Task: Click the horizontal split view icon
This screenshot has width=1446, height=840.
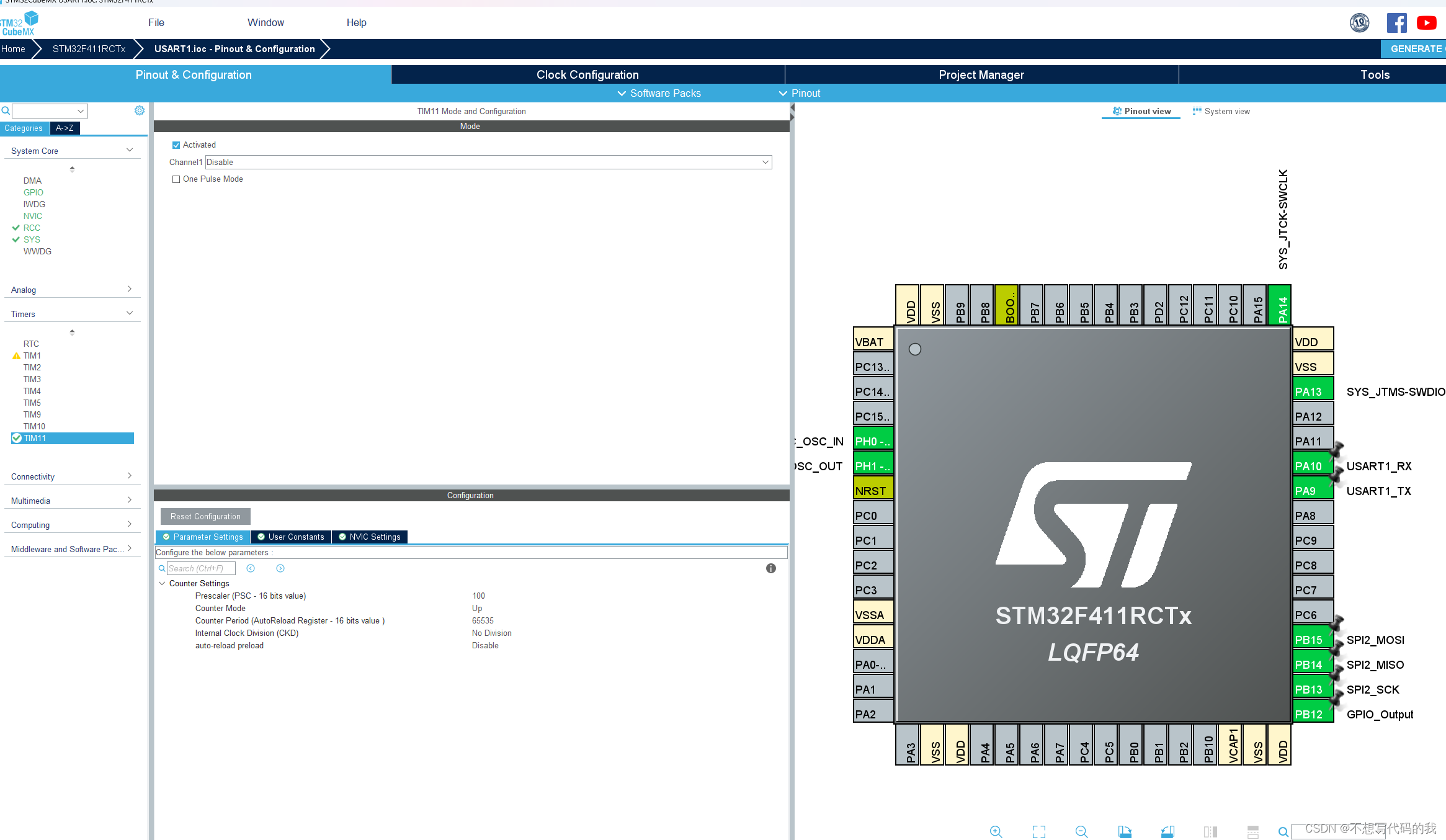Action: click(x=1253, y=832)
